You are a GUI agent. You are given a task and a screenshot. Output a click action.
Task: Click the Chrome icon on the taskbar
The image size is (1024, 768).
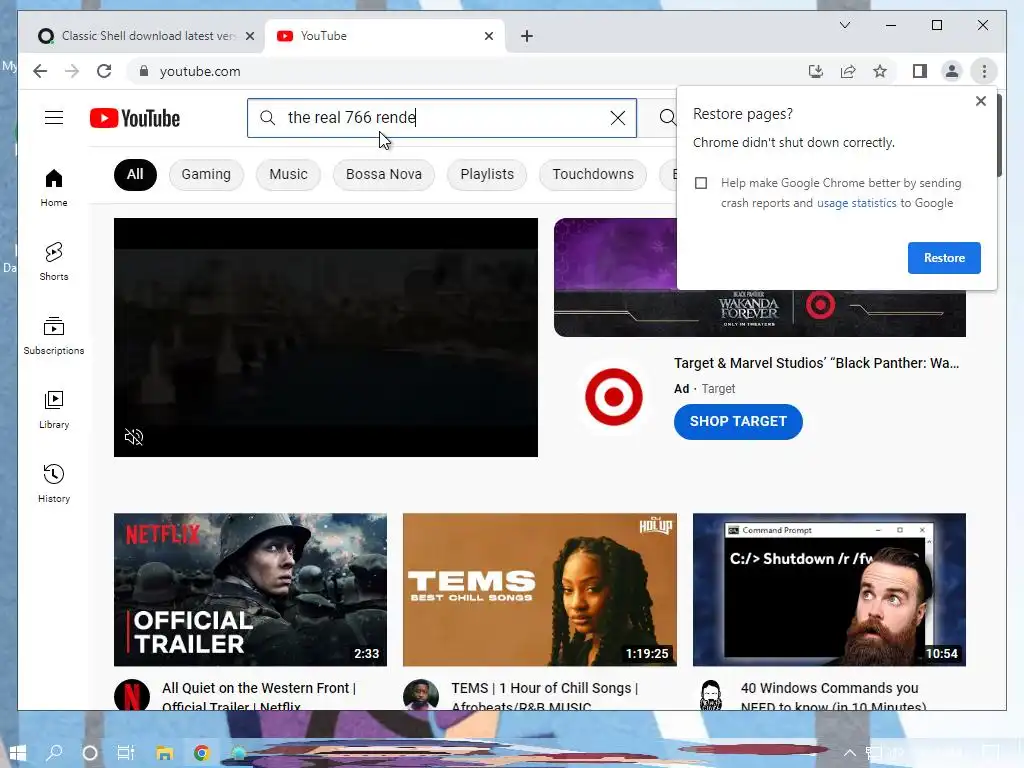tap(202, 753)
